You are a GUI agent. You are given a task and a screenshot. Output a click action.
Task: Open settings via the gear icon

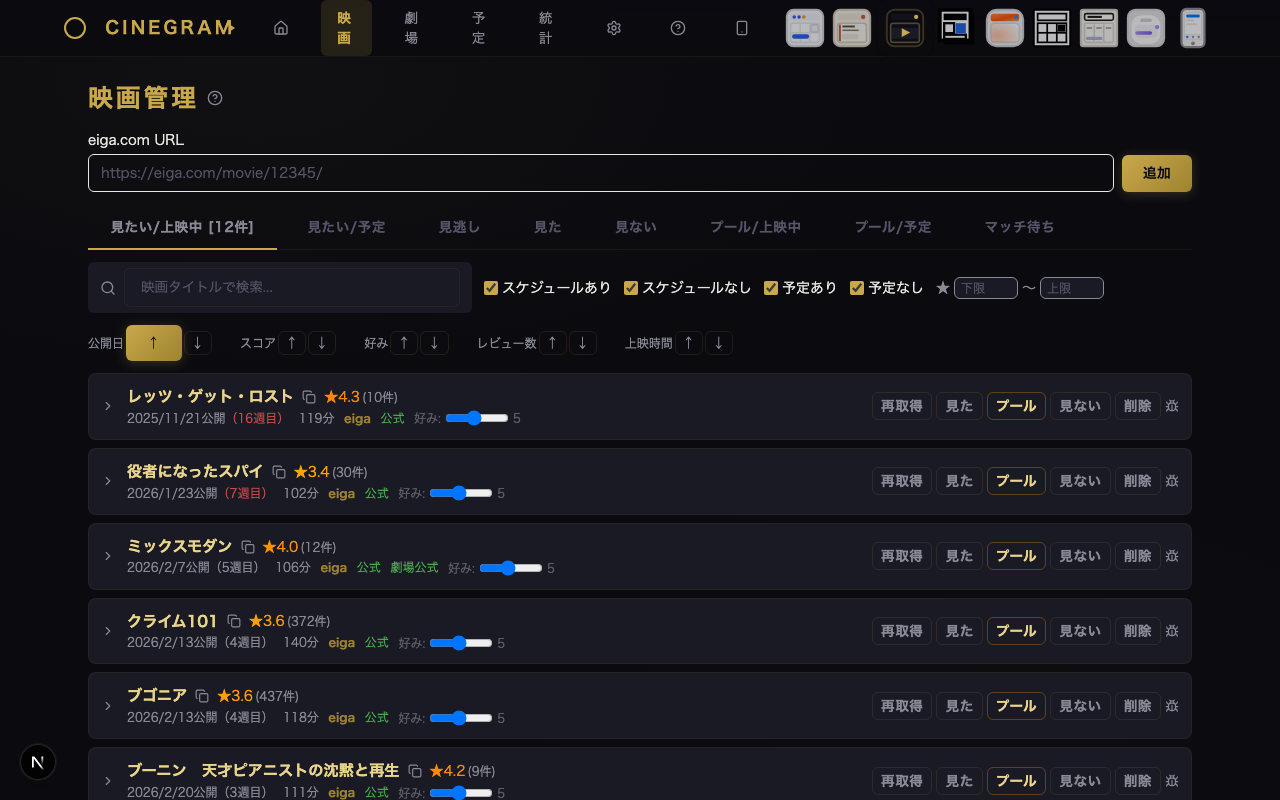click(614, 28)
